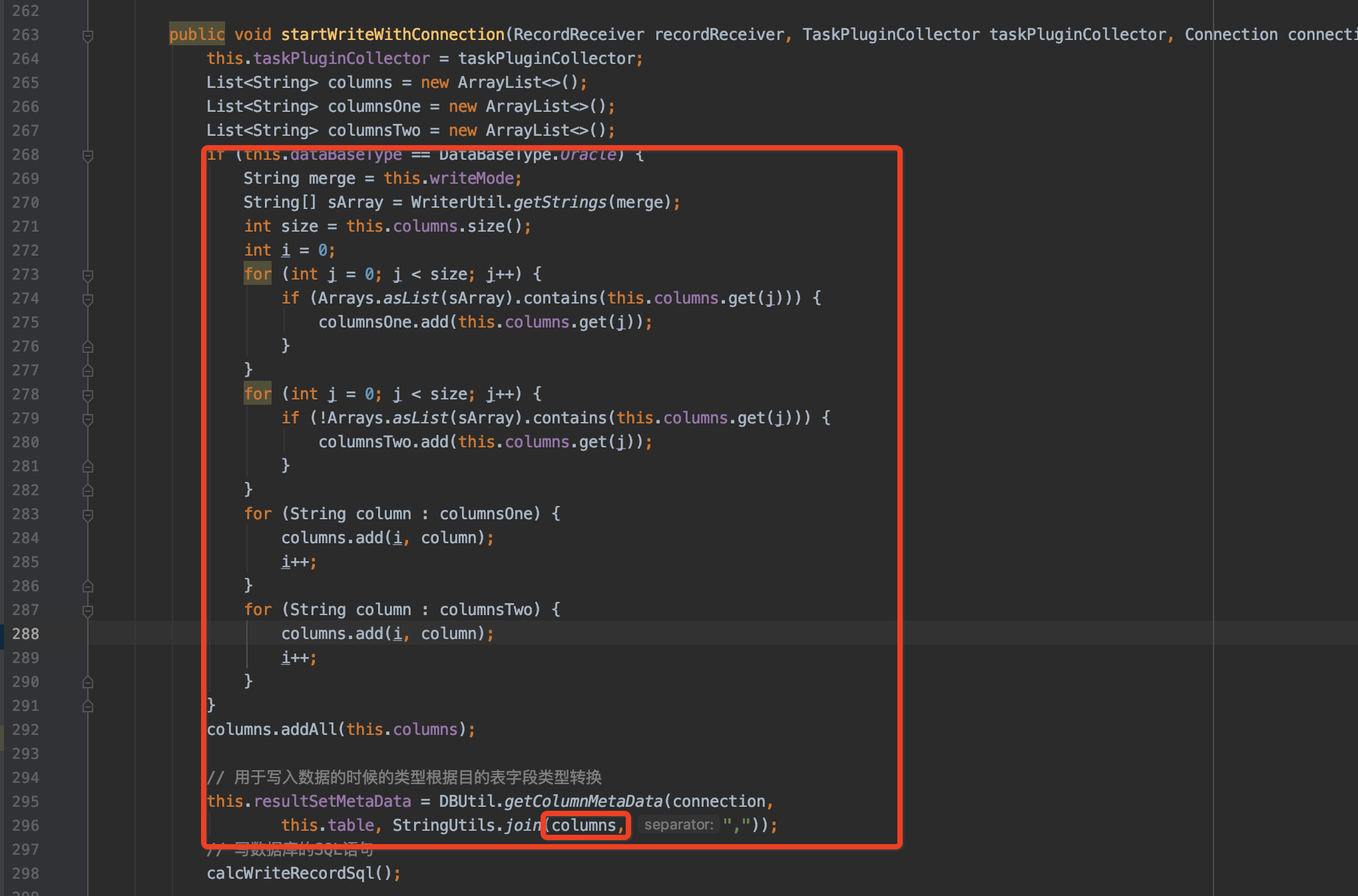
Task: Click highlighted 'for' keyword on line 273
Action: click(x=258, y=274)
